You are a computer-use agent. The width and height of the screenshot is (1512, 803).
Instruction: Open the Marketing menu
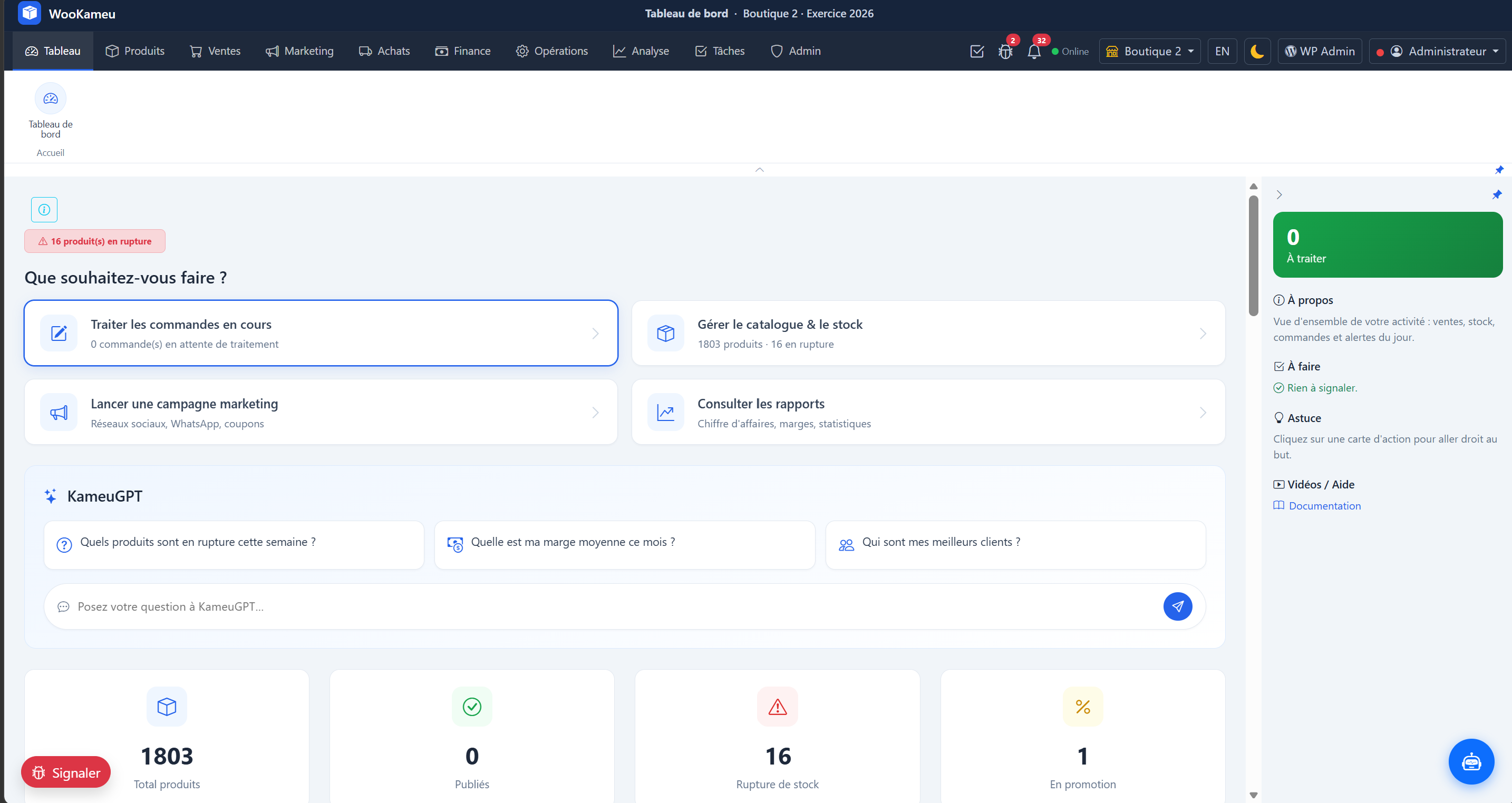(299, 51)
